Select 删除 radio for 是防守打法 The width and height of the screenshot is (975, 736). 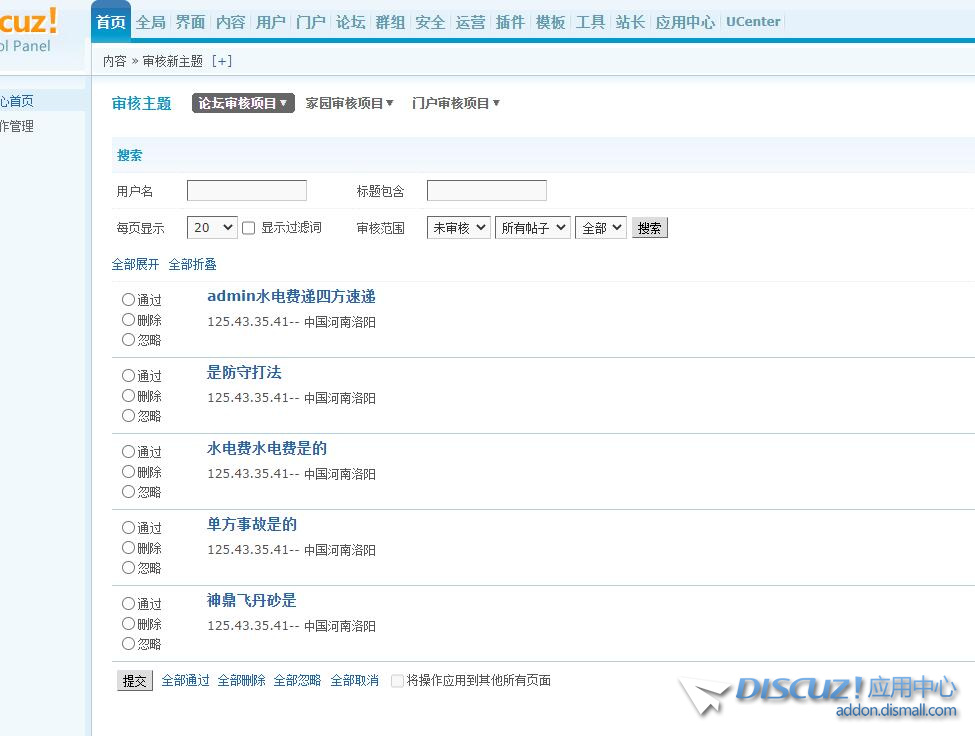coord(128,395)
